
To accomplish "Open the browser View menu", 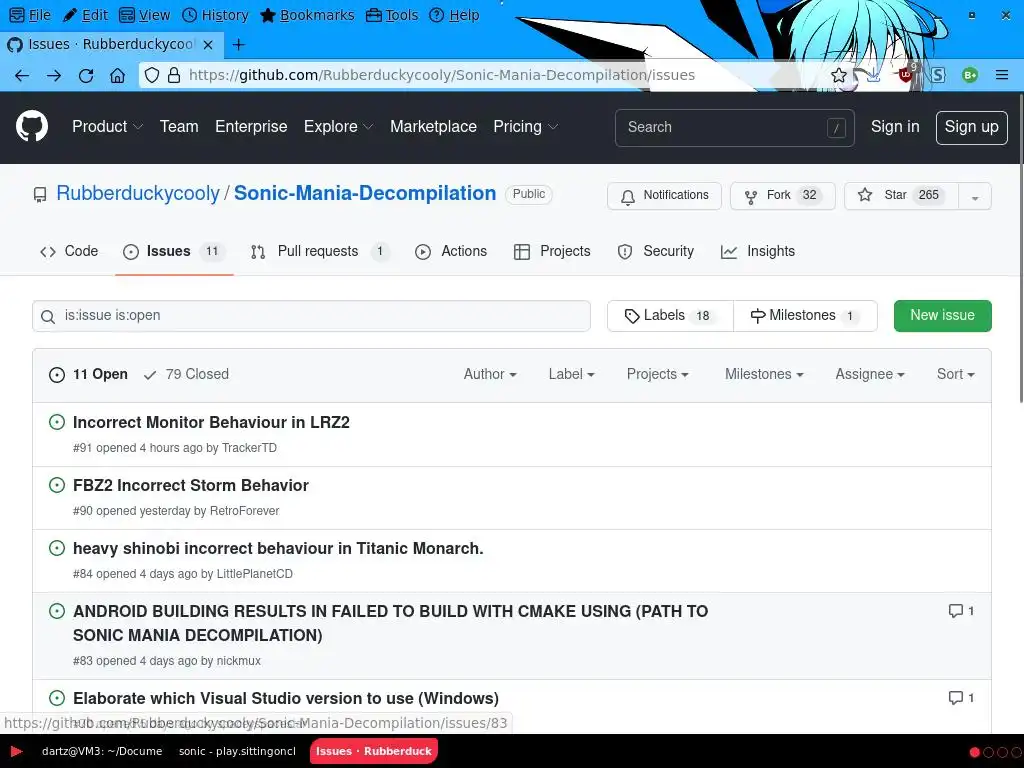I will (145, 15).
